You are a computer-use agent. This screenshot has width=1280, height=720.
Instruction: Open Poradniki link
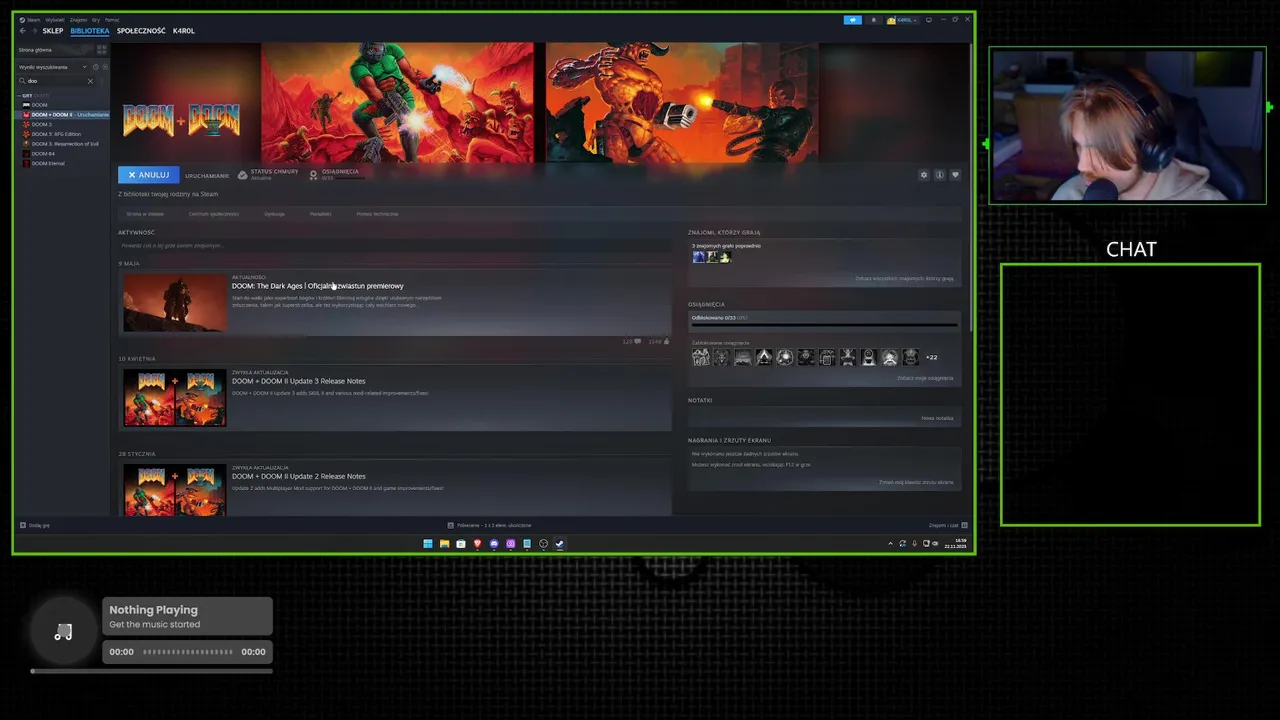point(320,214)
